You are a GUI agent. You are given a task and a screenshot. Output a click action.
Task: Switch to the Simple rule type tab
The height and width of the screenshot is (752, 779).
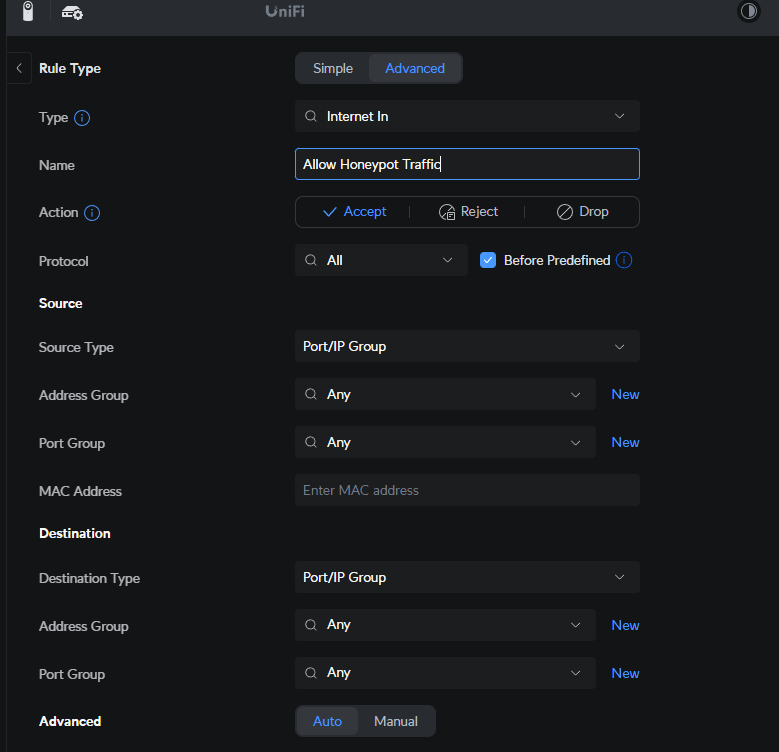(333, 68)
